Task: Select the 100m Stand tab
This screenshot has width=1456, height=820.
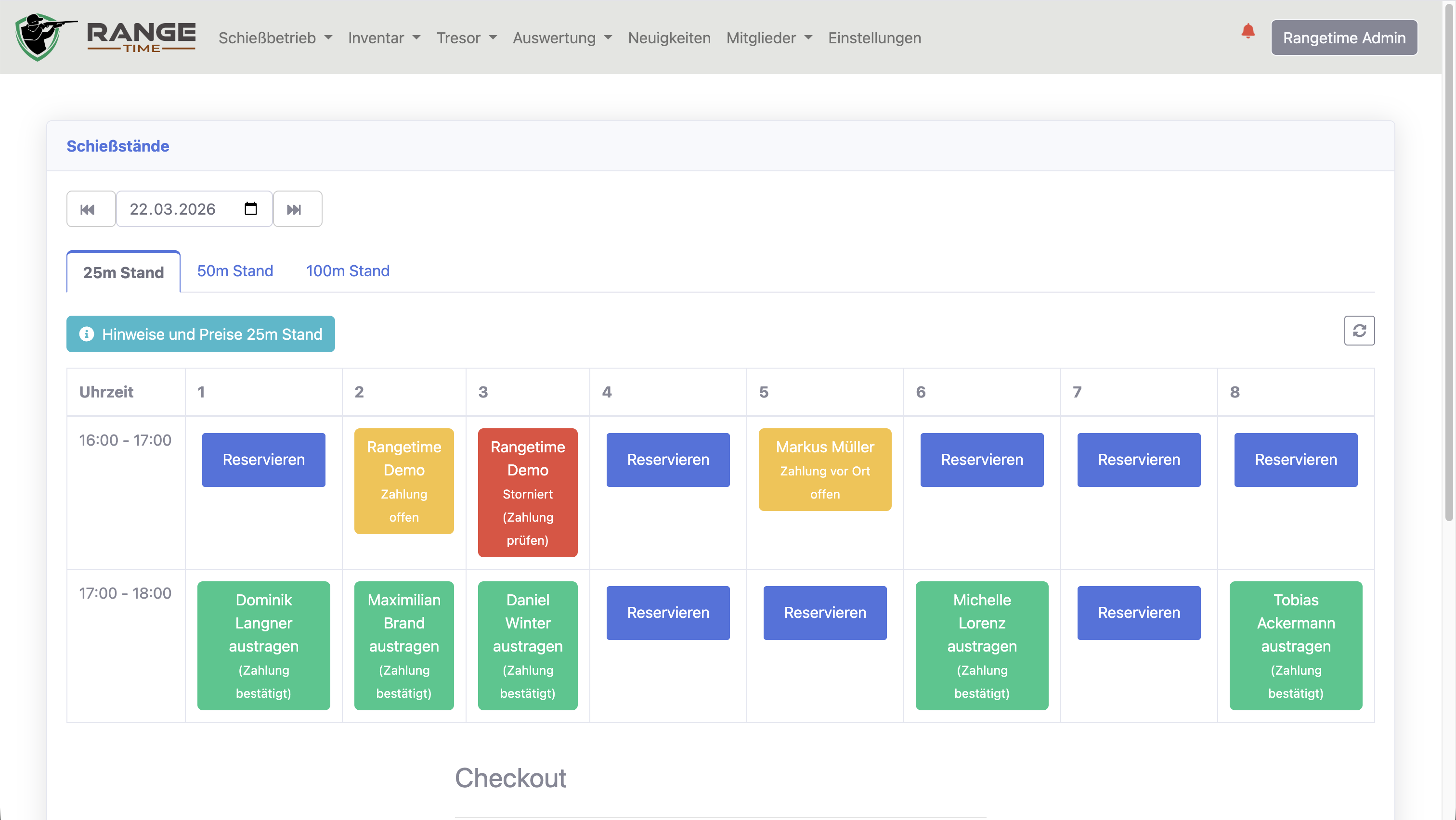Action: [348, 271]
